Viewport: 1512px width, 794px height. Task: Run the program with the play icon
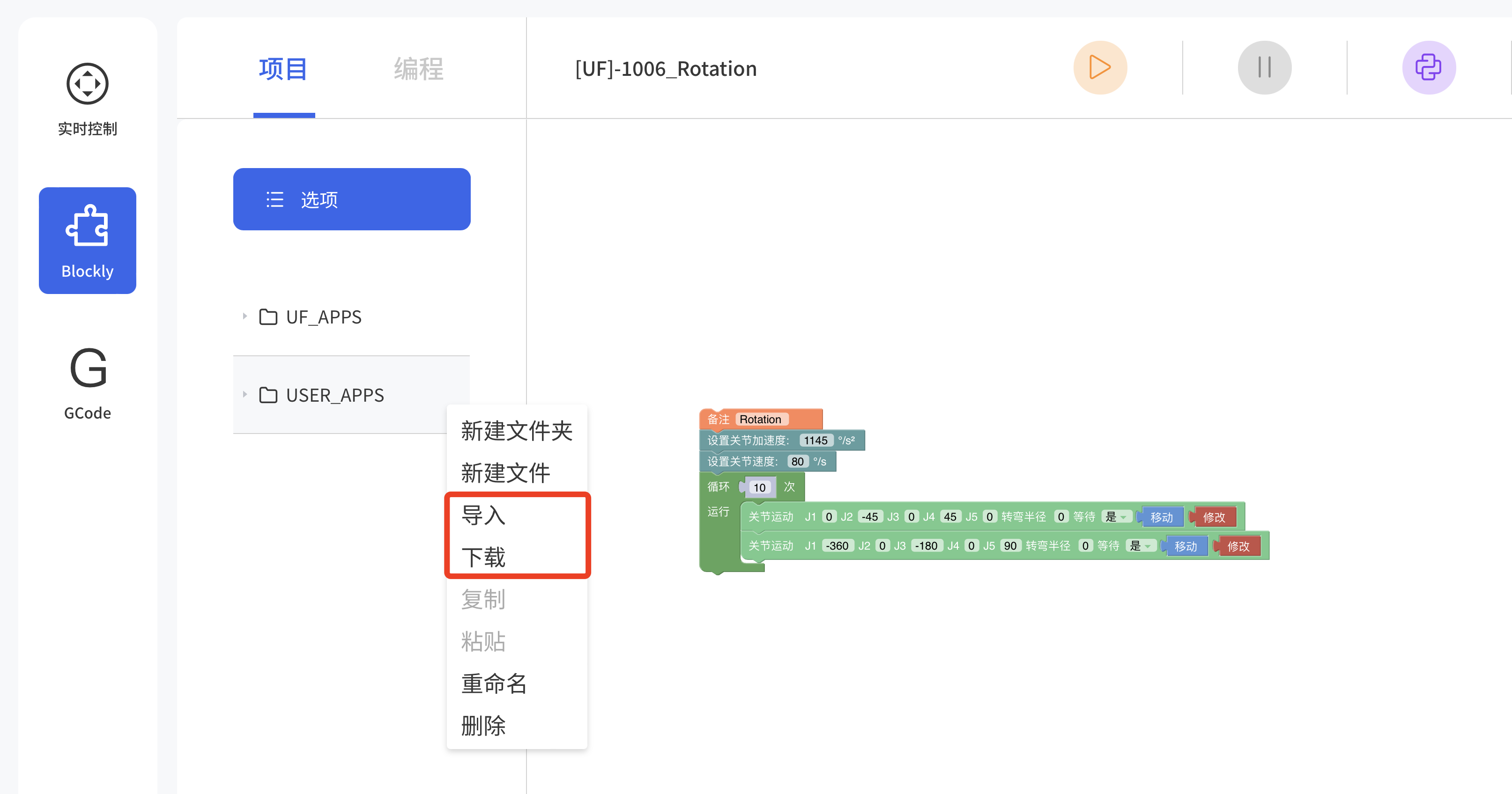(x=1100, y=67)
